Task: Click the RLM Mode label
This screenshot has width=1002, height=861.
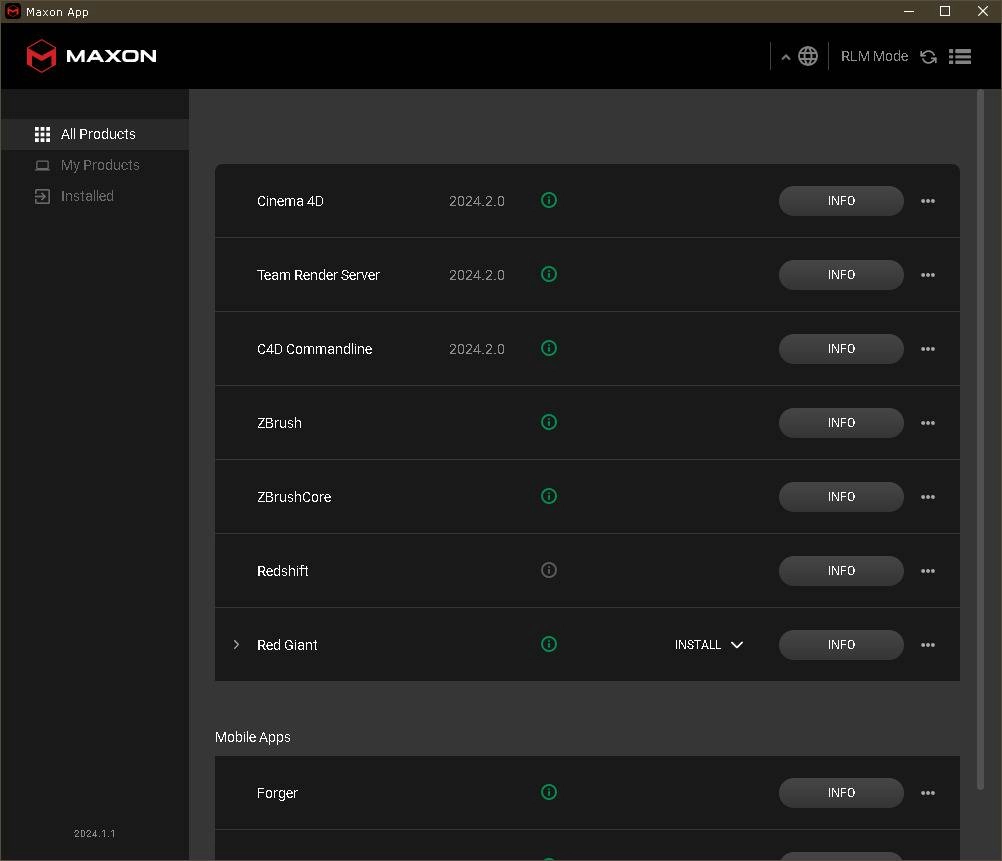Action: pos(874,56)
